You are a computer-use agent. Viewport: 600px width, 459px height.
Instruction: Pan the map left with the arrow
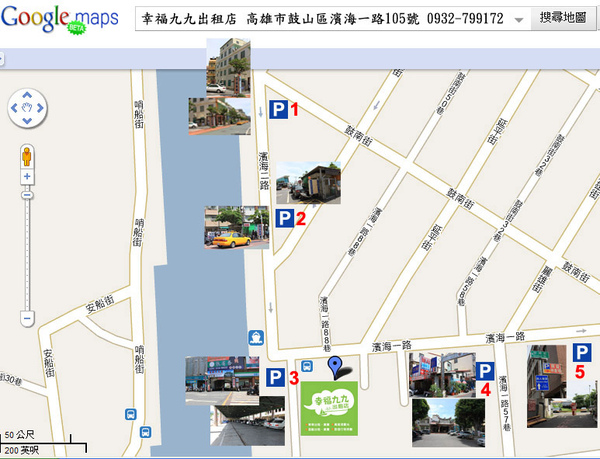tap(14, 108)
